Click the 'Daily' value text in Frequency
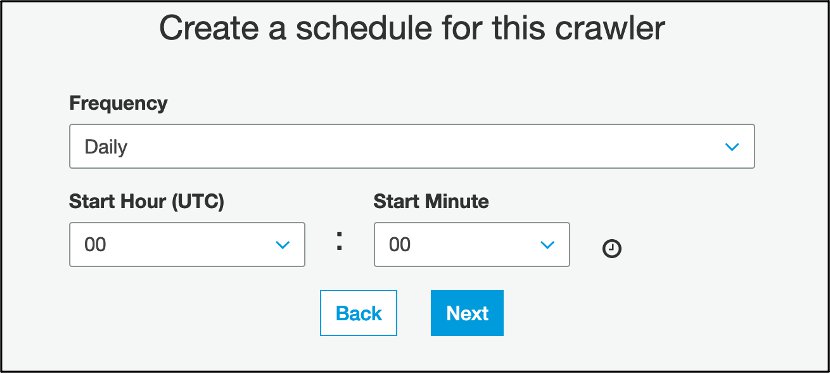Viewport: 830px width, 374px height. 106,148
